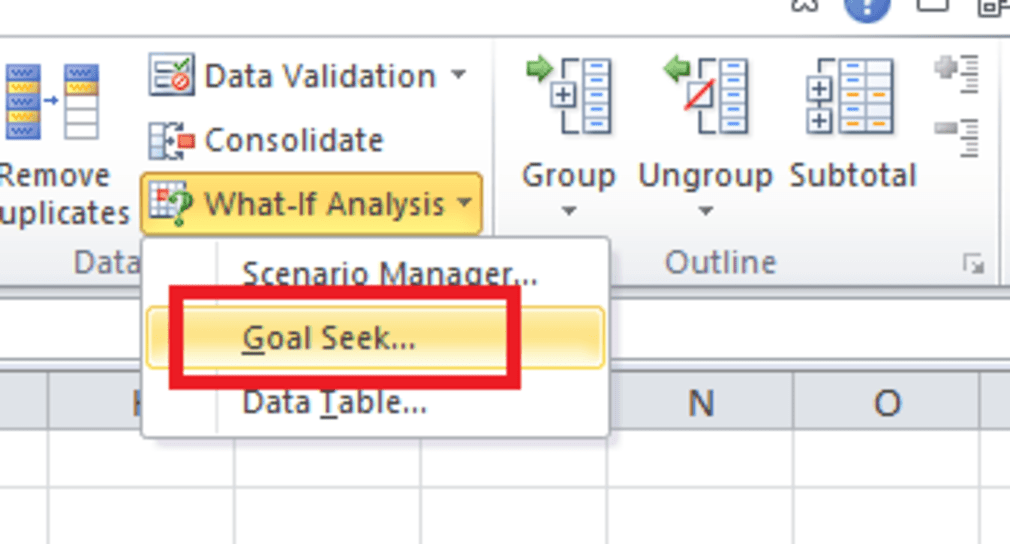Click the Remove Duplicates icon
Image resolution: width=1010 pixels, height=544 pixels.
click(x=52, y=101)
